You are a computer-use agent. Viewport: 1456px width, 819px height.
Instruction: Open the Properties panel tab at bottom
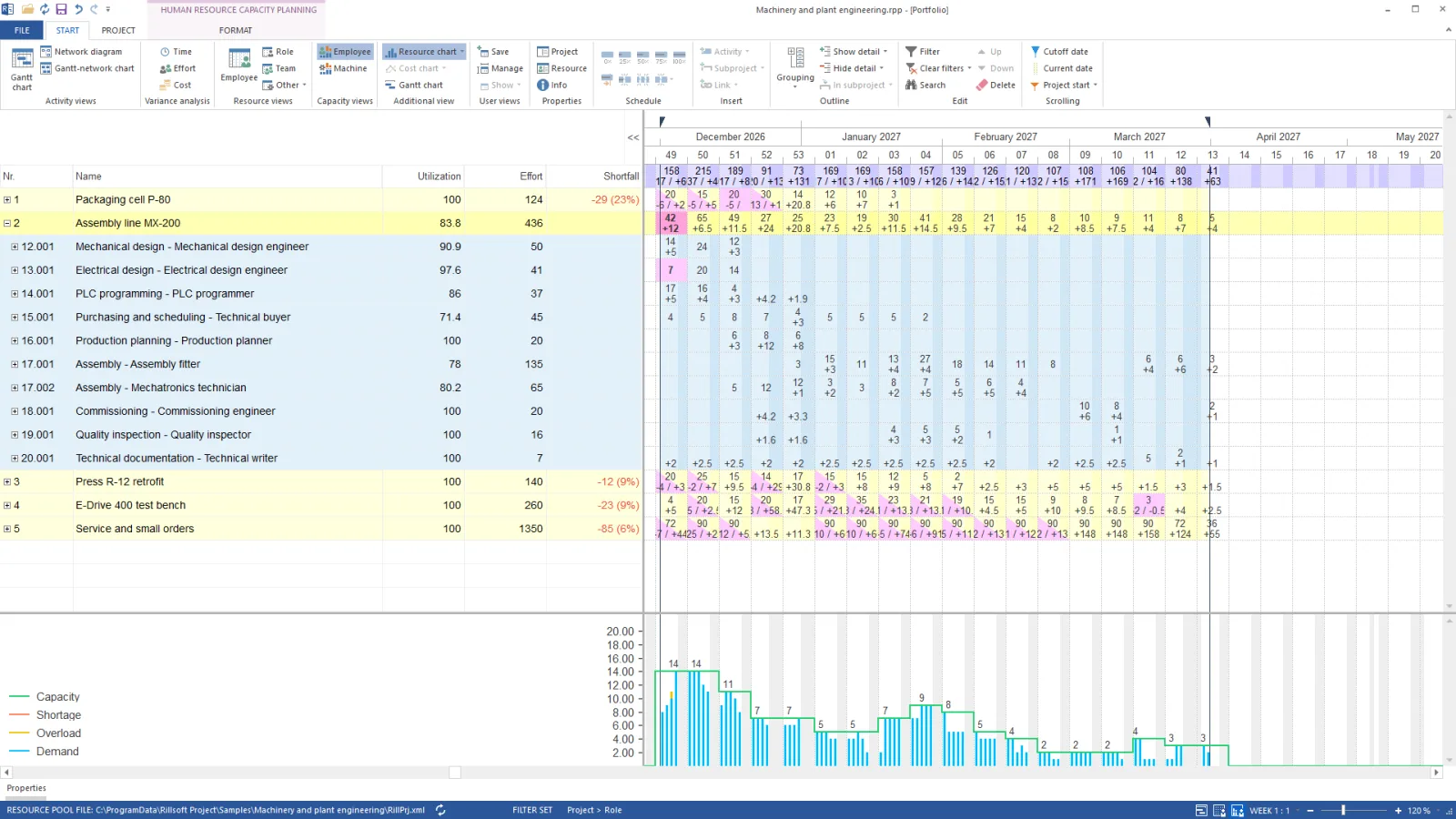coord(26,788)
